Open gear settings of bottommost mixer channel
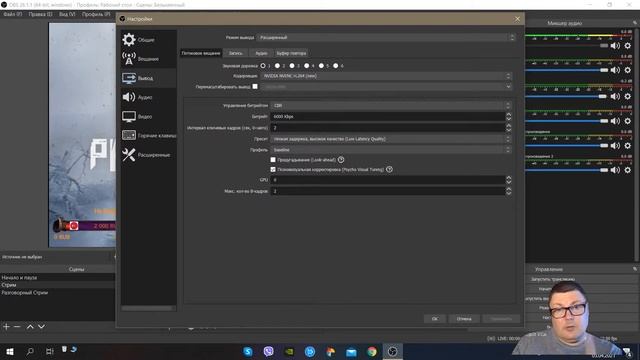 click(628, 170)
